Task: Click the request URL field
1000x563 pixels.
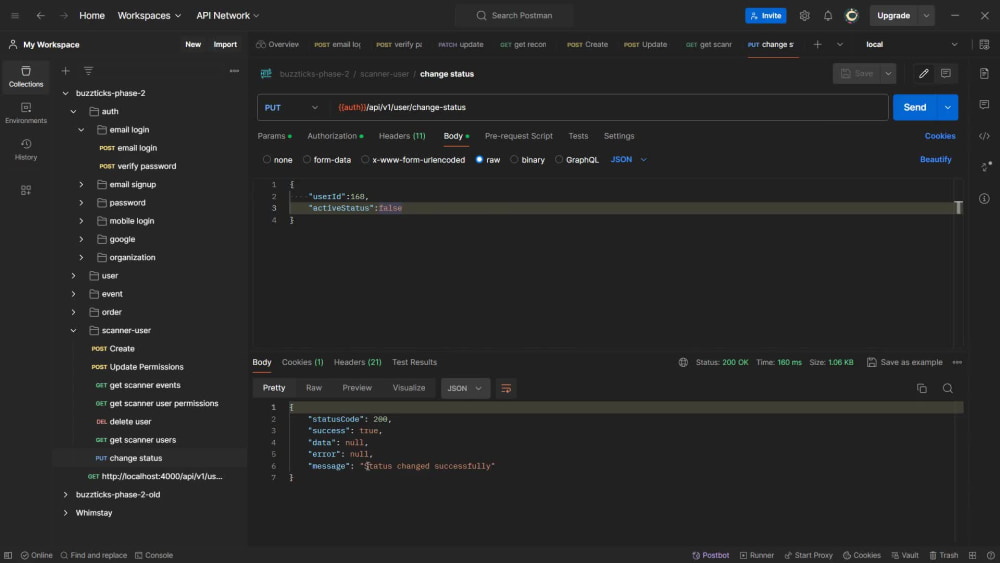Action: coord(609,107)
